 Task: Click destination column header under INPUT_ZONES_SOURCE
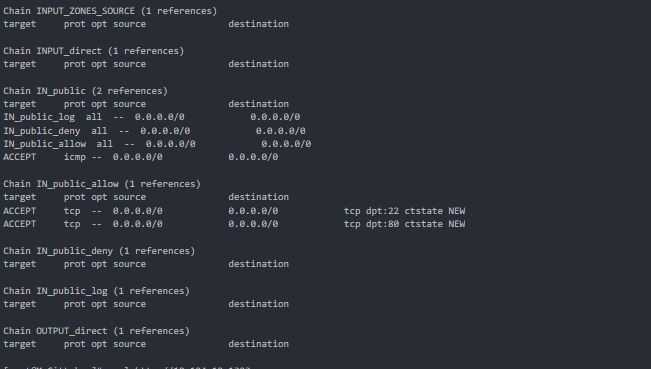click(258, 24)
